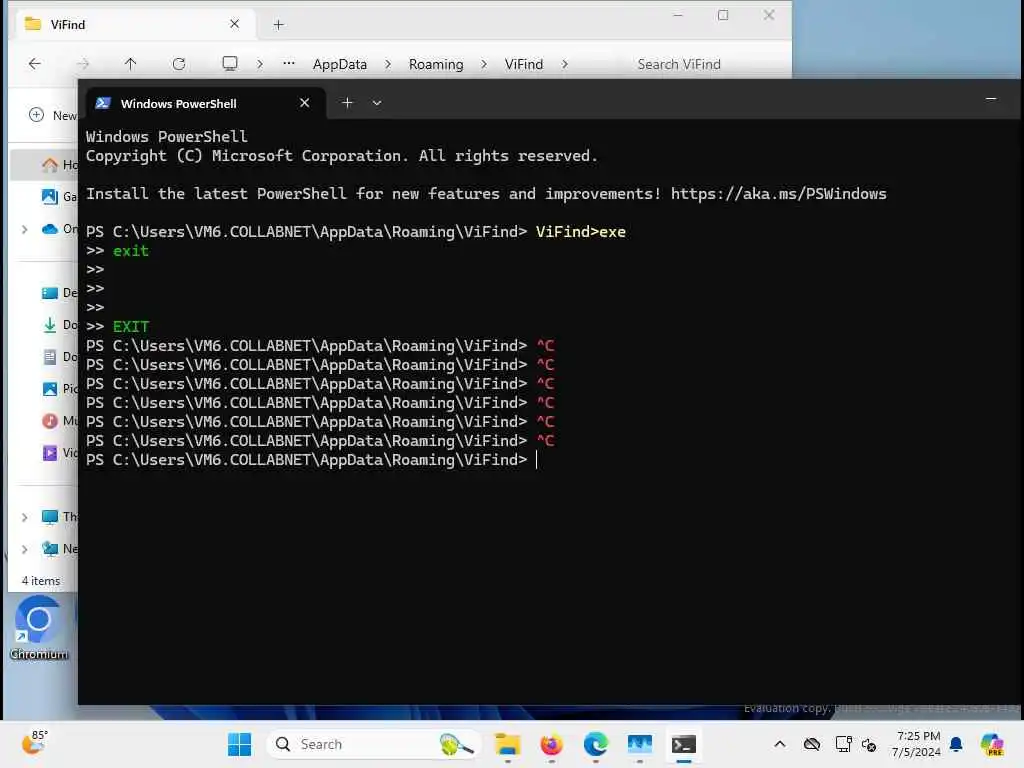Open Home in Explorer sidebar

[59, 165]
